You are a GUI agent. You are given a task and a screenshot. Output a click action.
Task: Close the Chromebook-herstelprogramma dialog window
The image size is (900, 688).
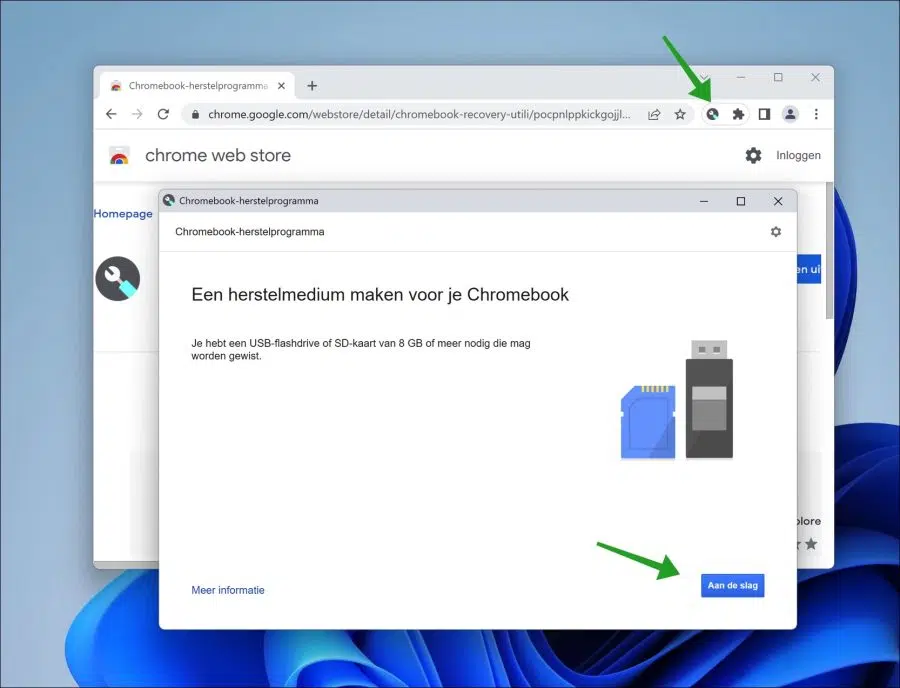[x=778, y=201]
